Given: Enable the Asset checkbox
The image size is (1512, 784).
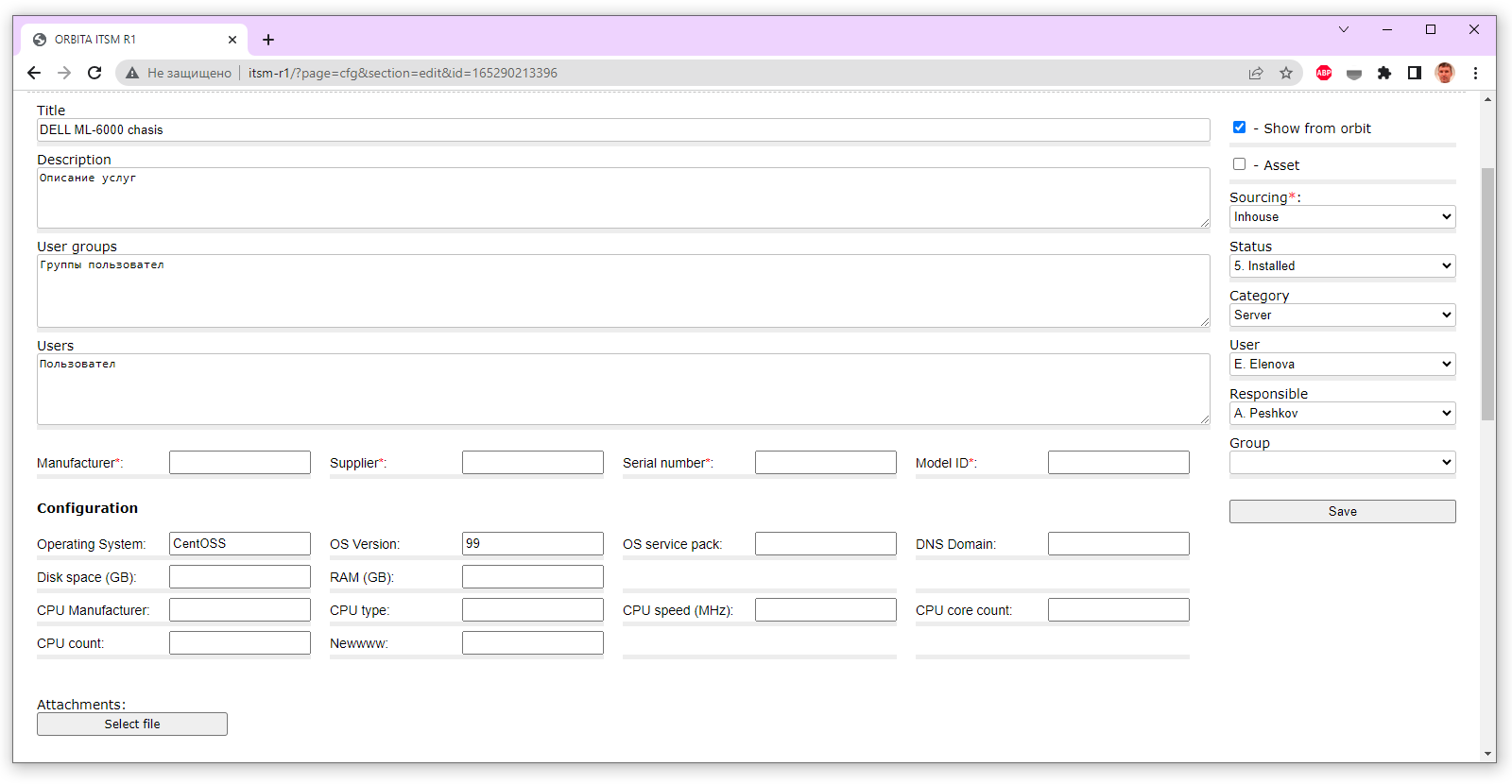Looking at the screenshot, I should point(1239,164).
